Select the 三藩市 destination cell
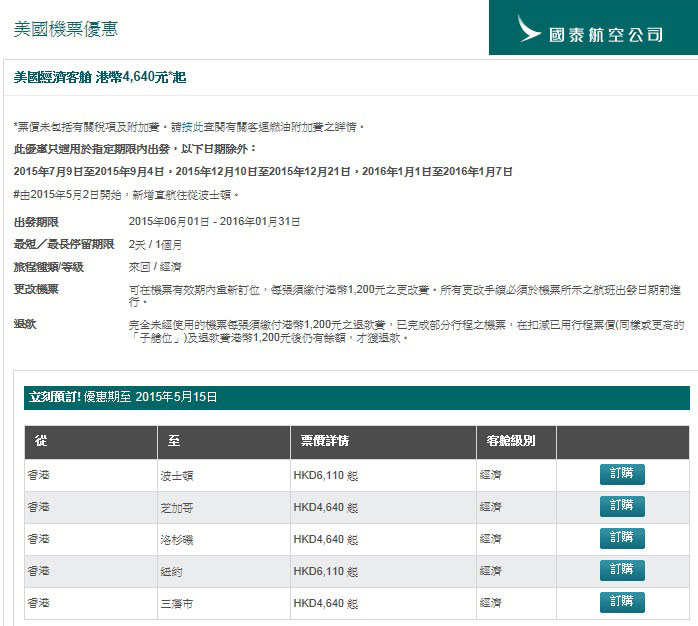The height and width of the screenshot is (626, 698). point(176,604)
